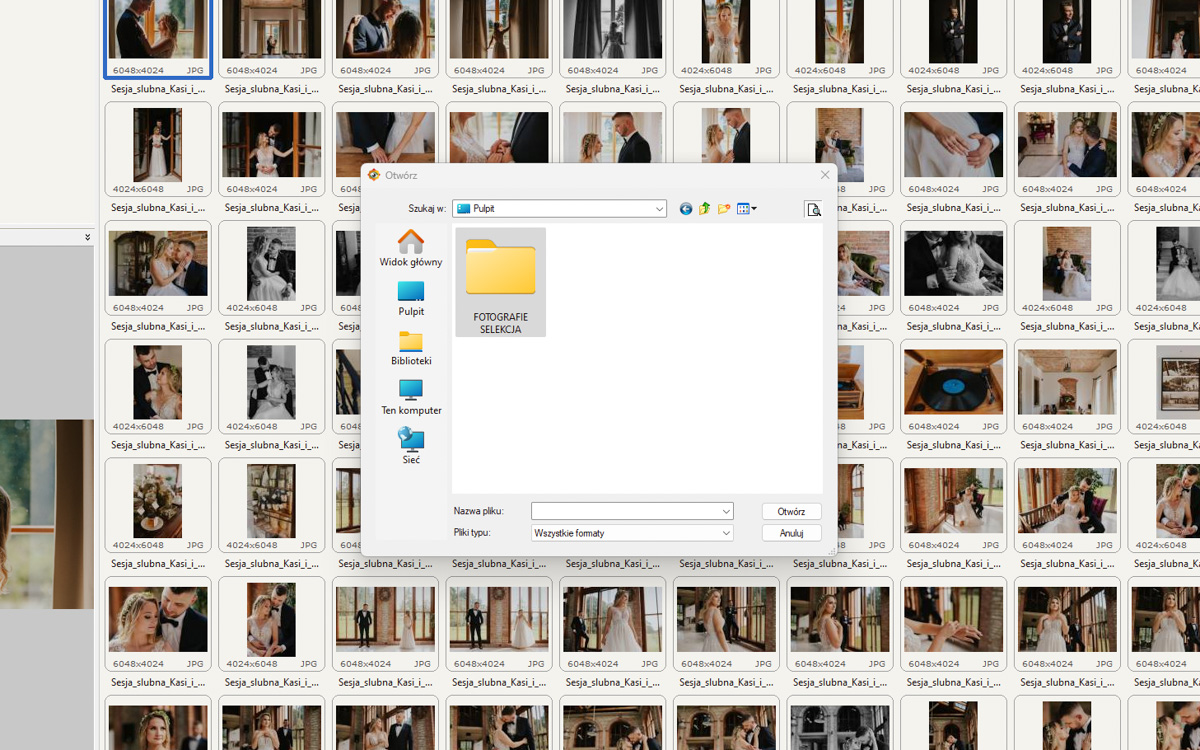Select the FOTOGRAFIE SELEKCJA folder

(x=500, y=282)
